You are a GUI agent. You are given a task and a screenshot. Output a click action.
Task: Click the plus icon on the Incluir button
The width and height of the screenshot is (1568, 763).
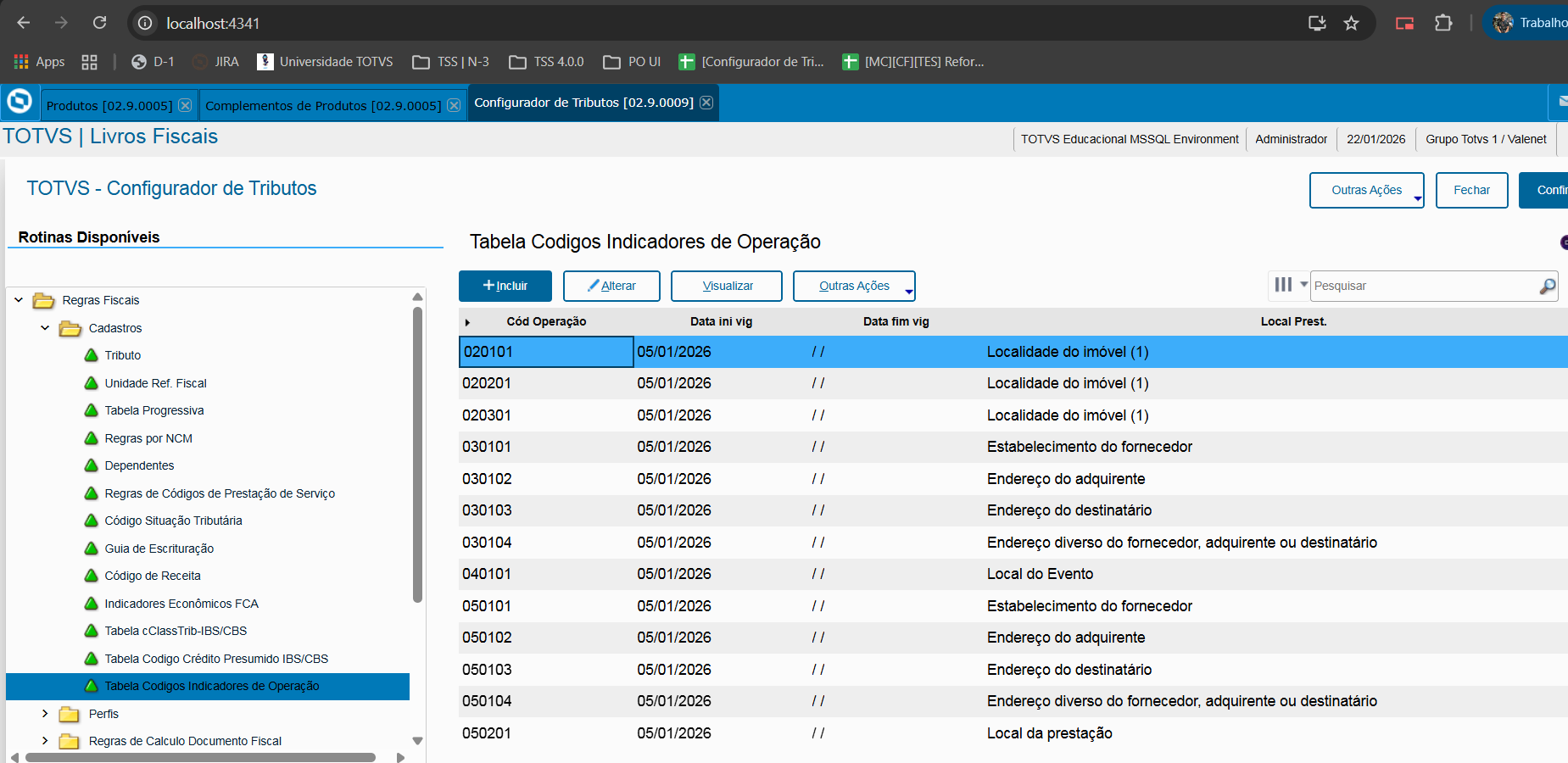pyautogui.click(x=490, y=286)
